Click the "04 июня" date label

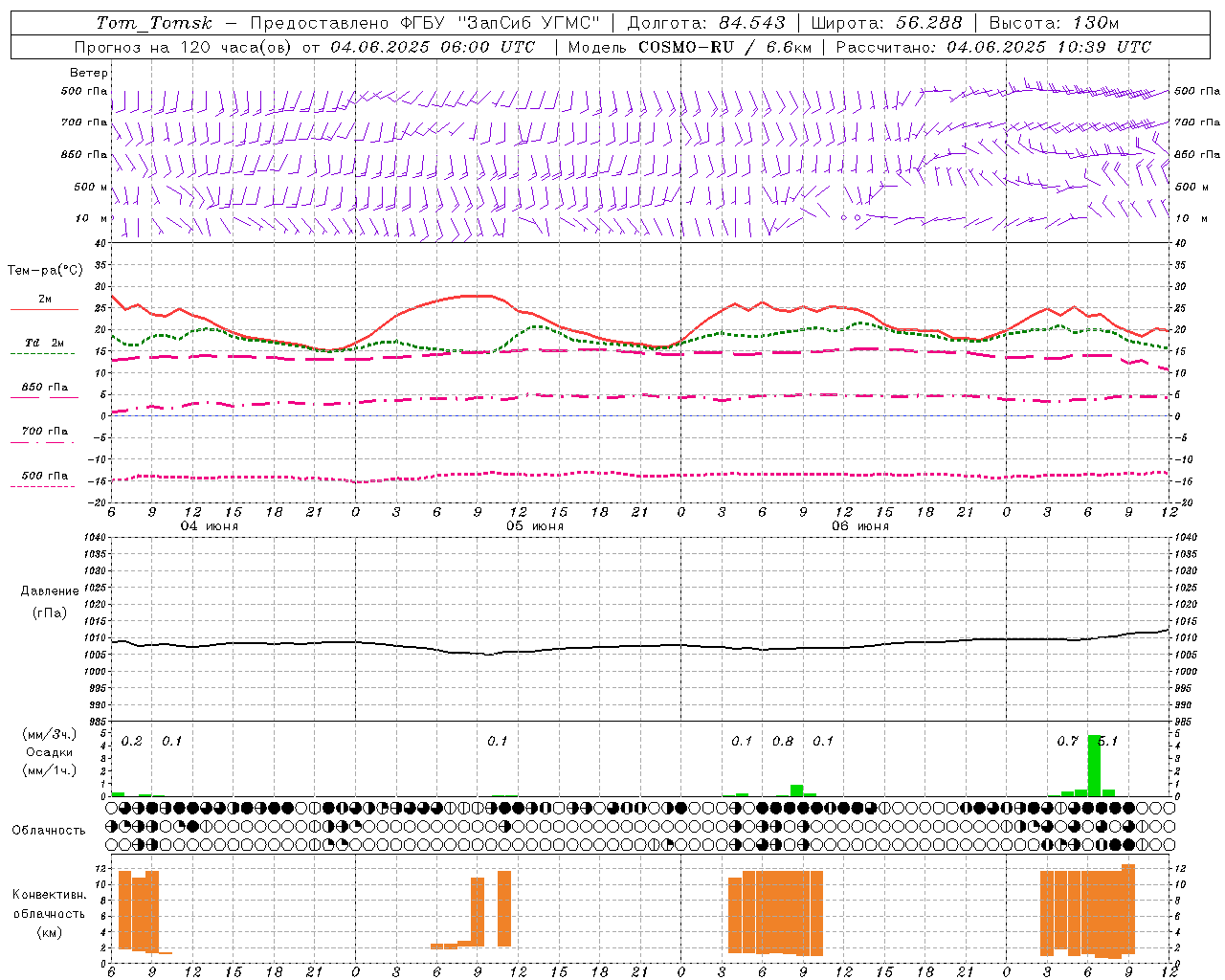pyautogui.click(x=210, y=526)
